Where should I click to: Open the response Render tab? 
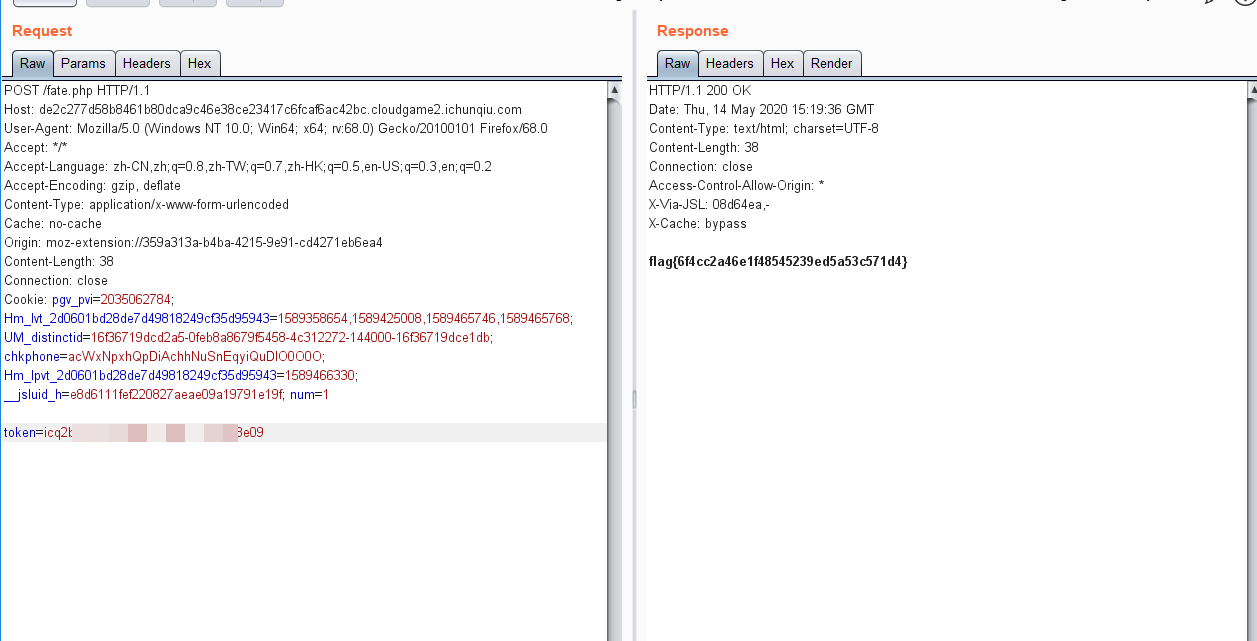coord(831,63)
